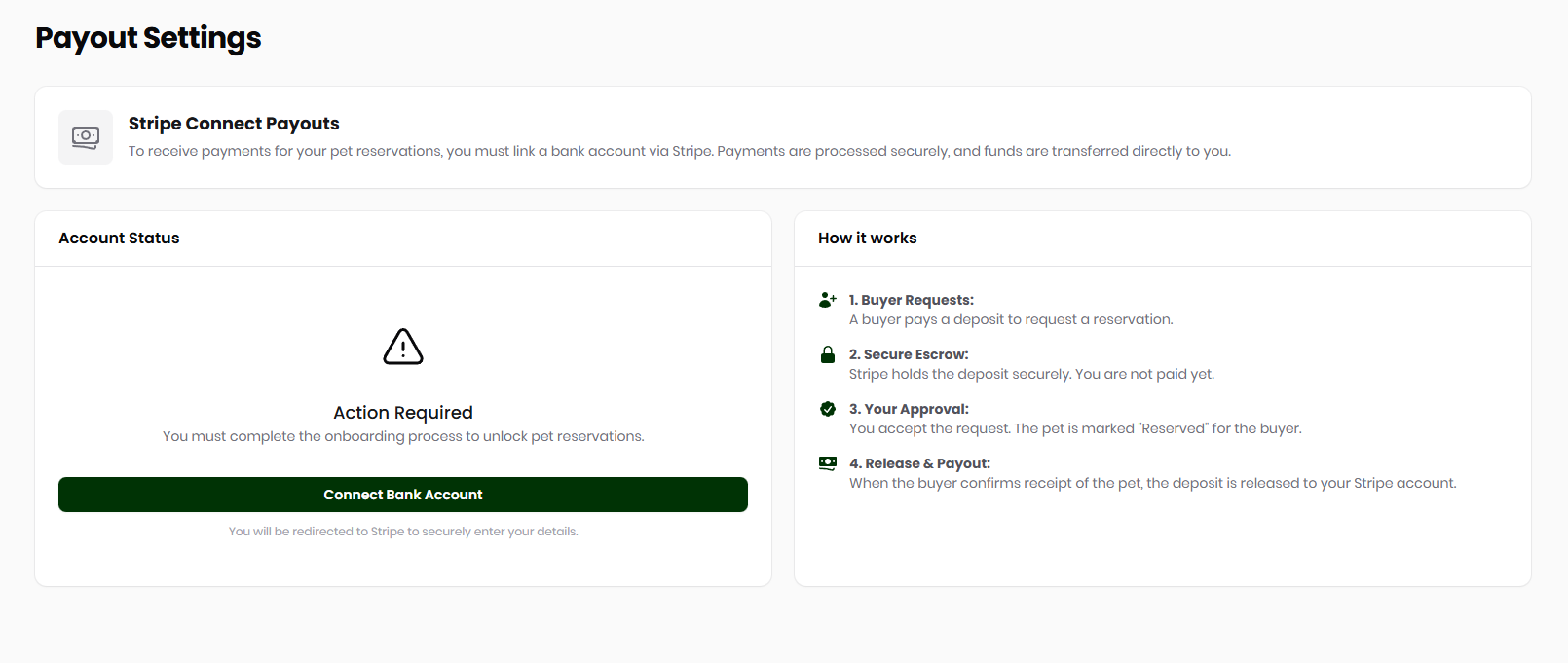Click the Stripe payout money icon
Screen dimensions: 1568x663
[x=86, y=137]
